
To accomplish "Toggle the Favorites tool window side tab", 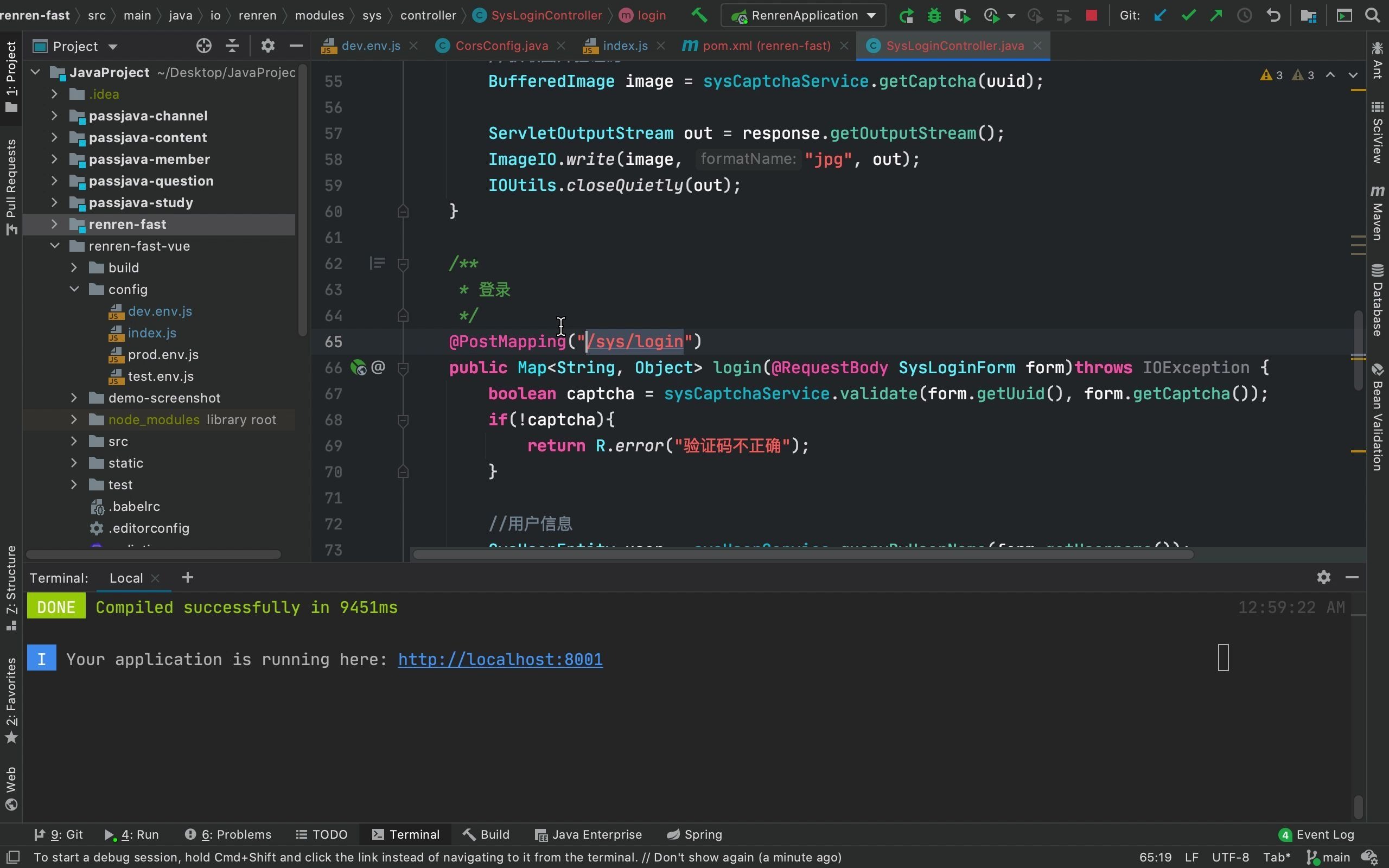I will pyautogui.click(x=11, y=701).
